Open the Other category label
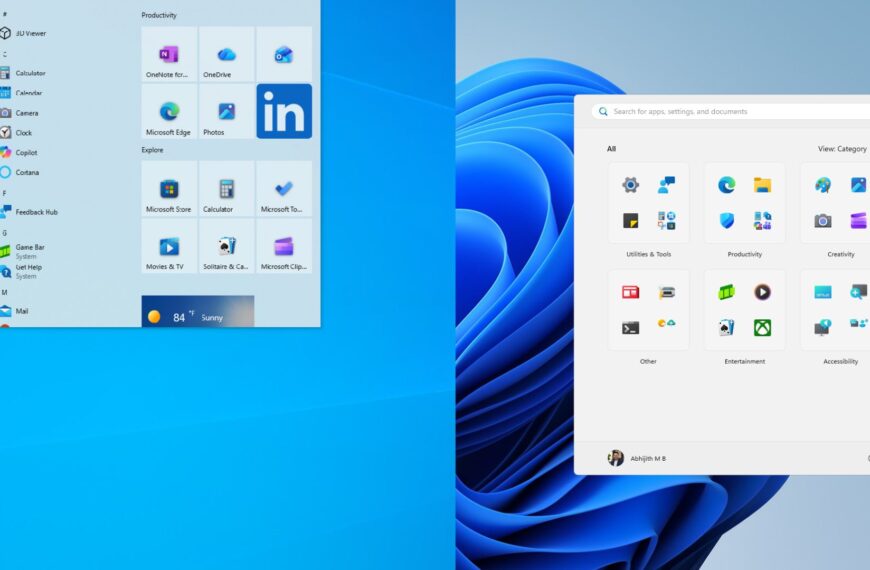Screen dimensions: 870x570 point(648,361)
